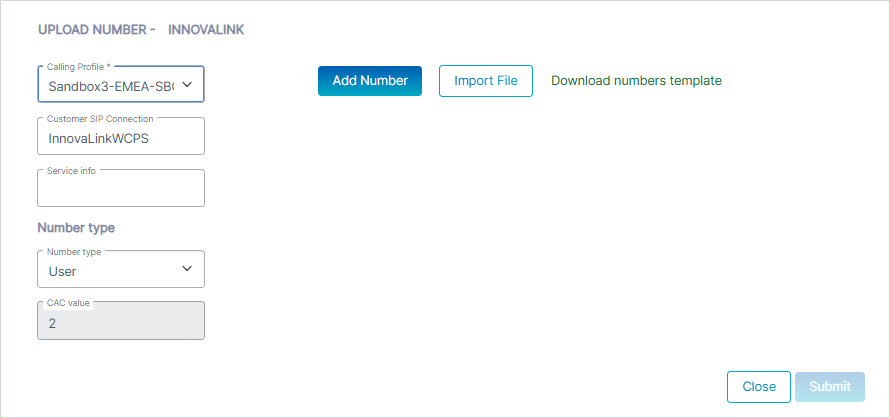
Task: Click the UPLOAD NUMBER dialog title text
Action: [x=96, y=30]
